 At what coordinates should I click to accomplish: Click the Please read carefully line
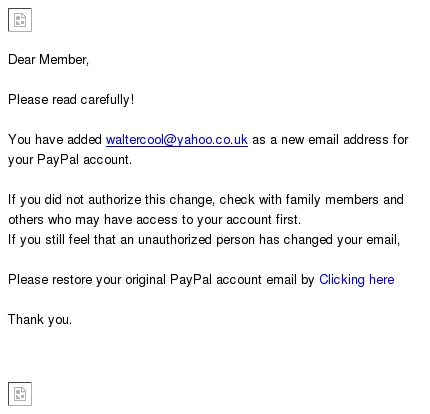pos(71,100)
